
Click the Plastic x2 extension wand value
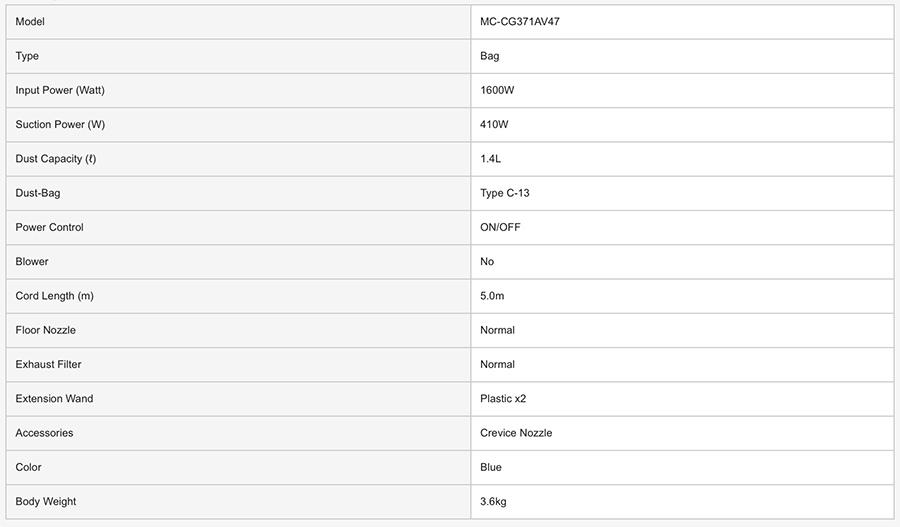(x=503, y=399)
